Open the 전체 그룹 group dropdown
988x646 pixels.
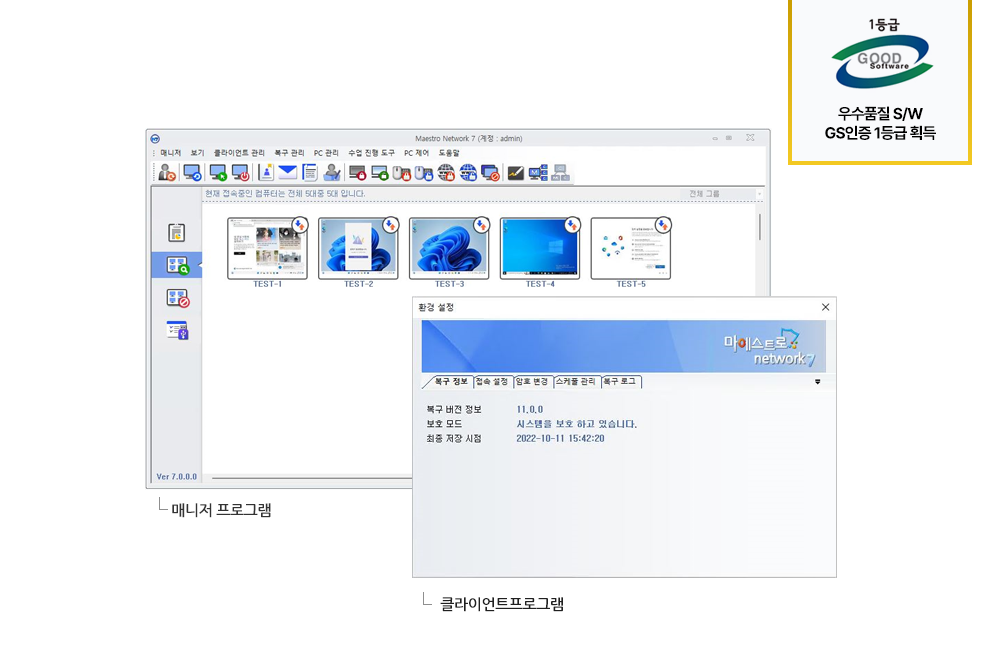(720, 194)
